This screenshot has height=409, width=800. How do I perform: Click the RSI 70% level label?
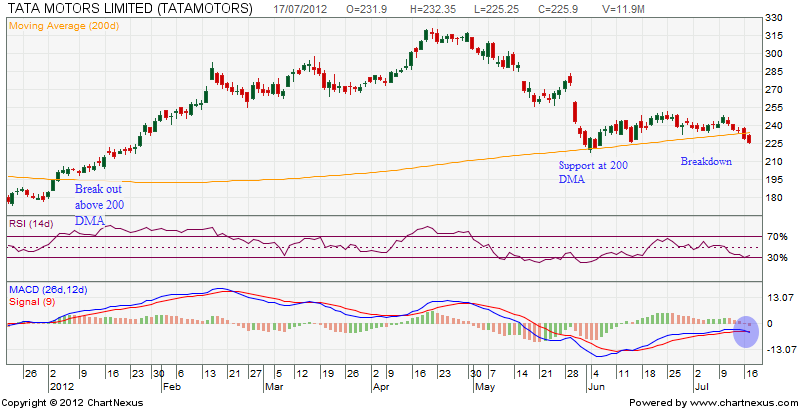[777, 237]
